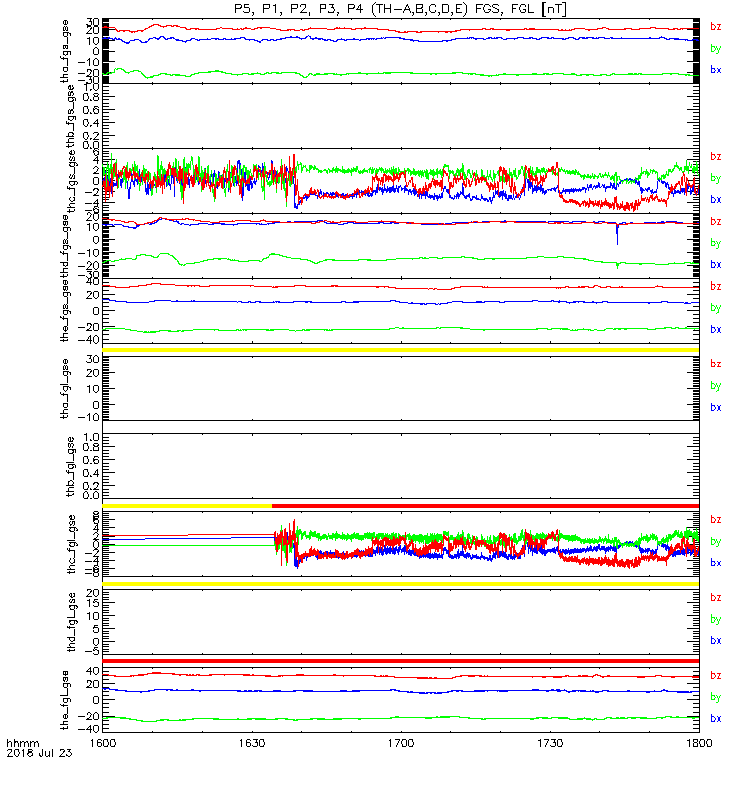Image resolution: width=750 pixels, height=800 pixels.
Task: Pick the by legend of thd_fgl_gse panel
Action: click(x=716, y=619)
